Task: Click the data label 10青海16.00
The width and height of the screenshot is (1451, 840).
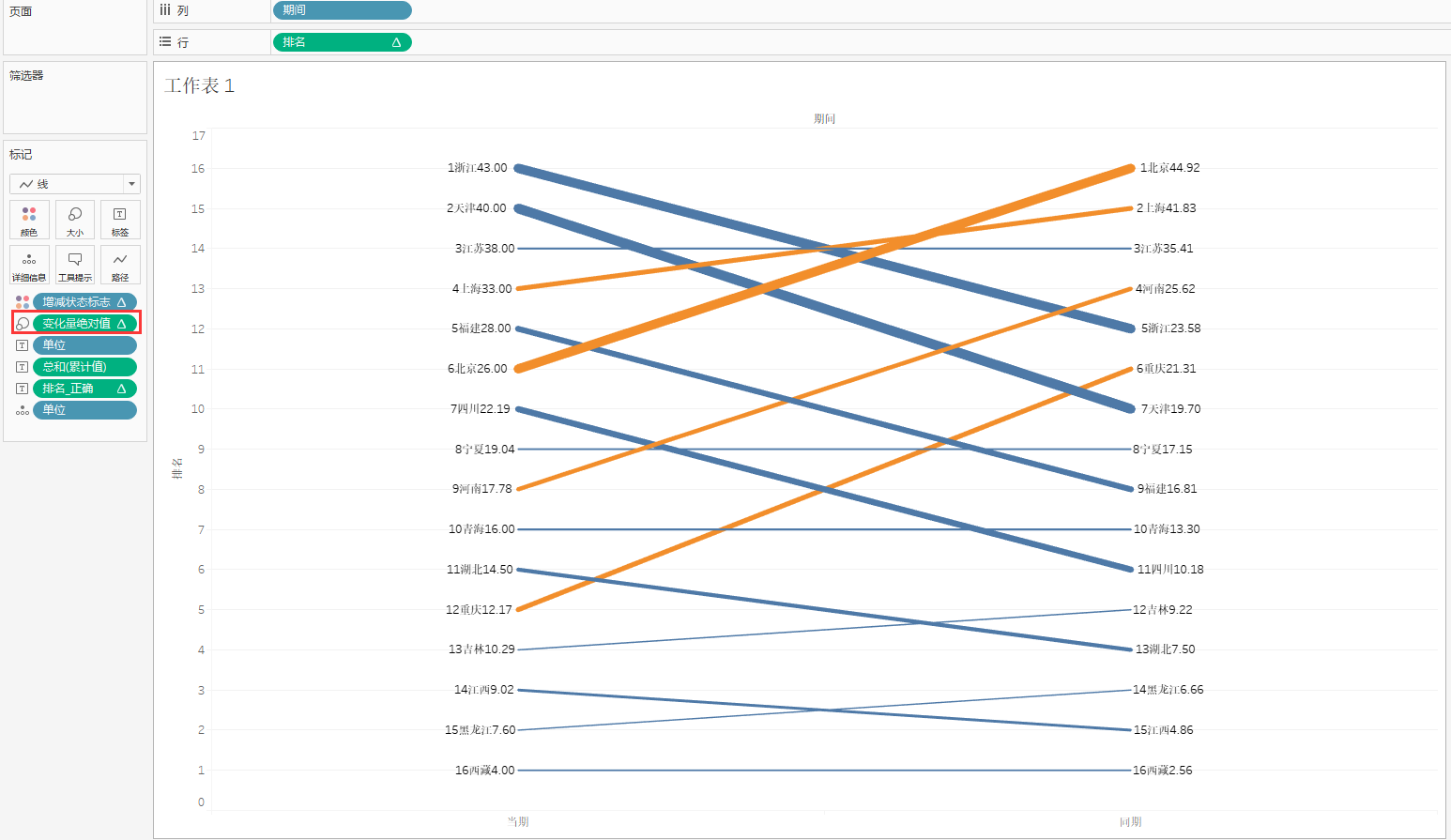Action: coord(481,529)
